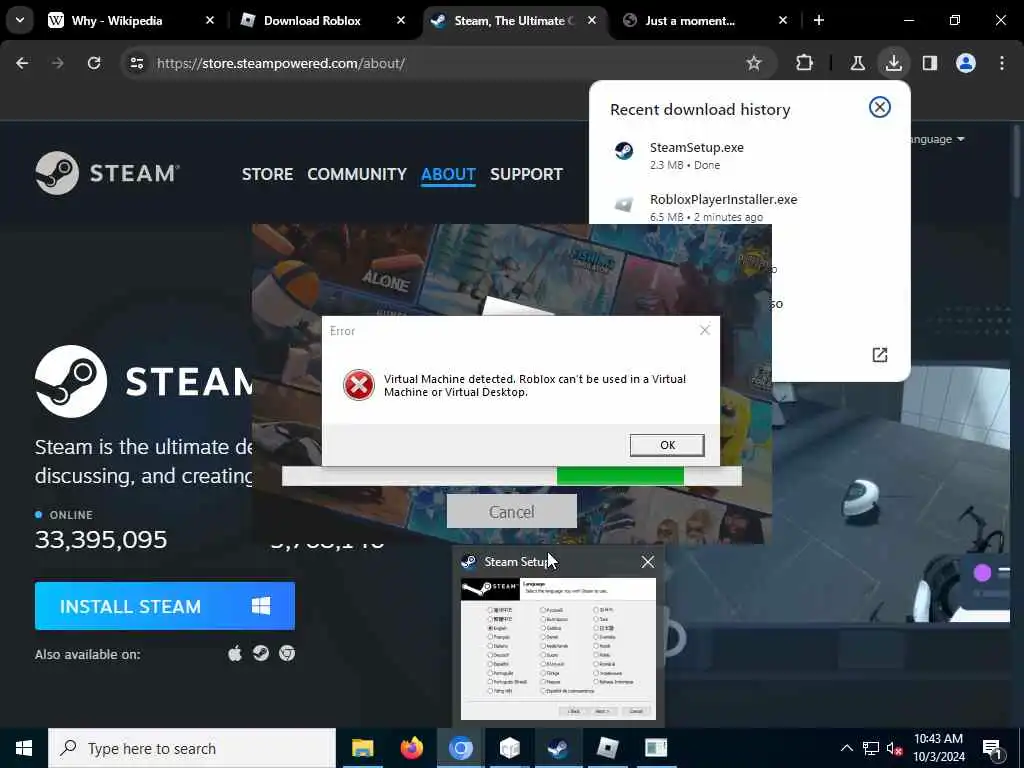Click the taskbar search box
This screenshot has height=768, width=1024.
192,748
